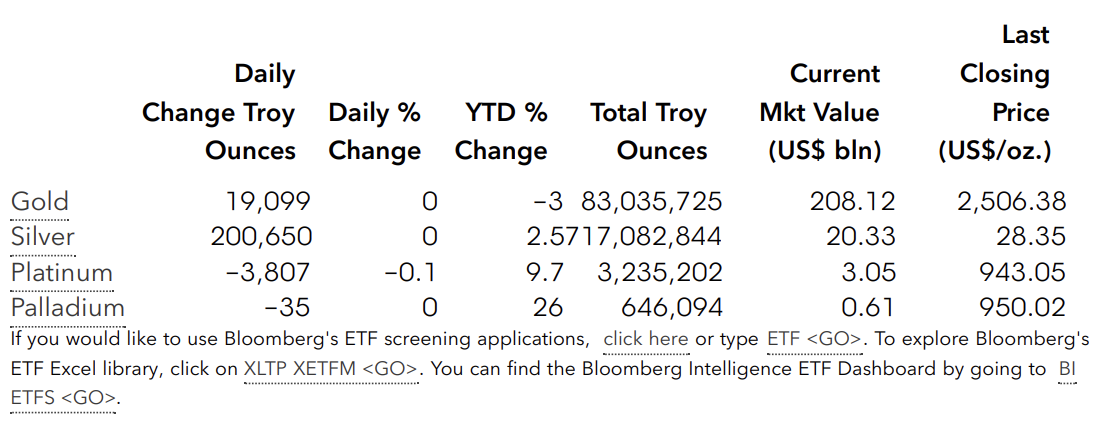
Task: Follow the 'click here' link
Action: point(646,340)
